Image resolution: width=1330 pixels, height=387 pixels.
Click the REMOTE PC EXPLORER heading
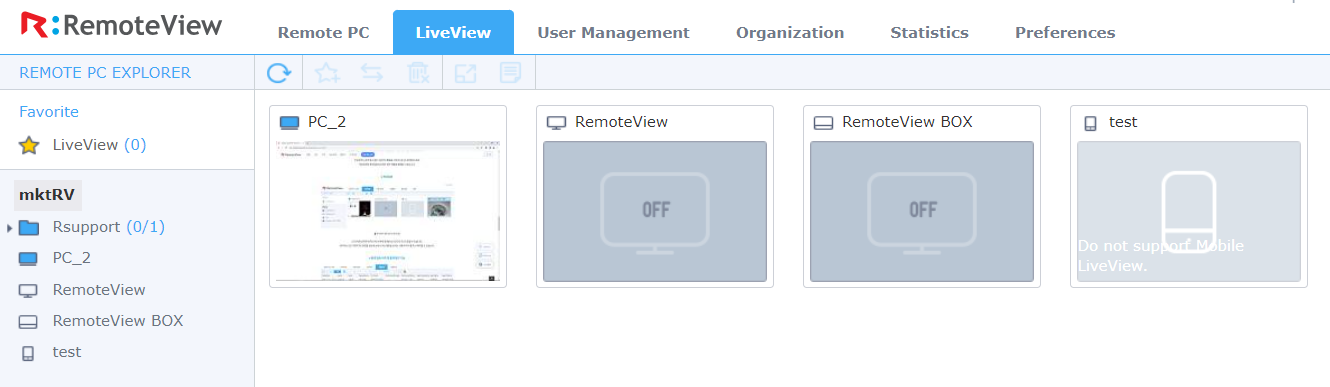(105, 73)
